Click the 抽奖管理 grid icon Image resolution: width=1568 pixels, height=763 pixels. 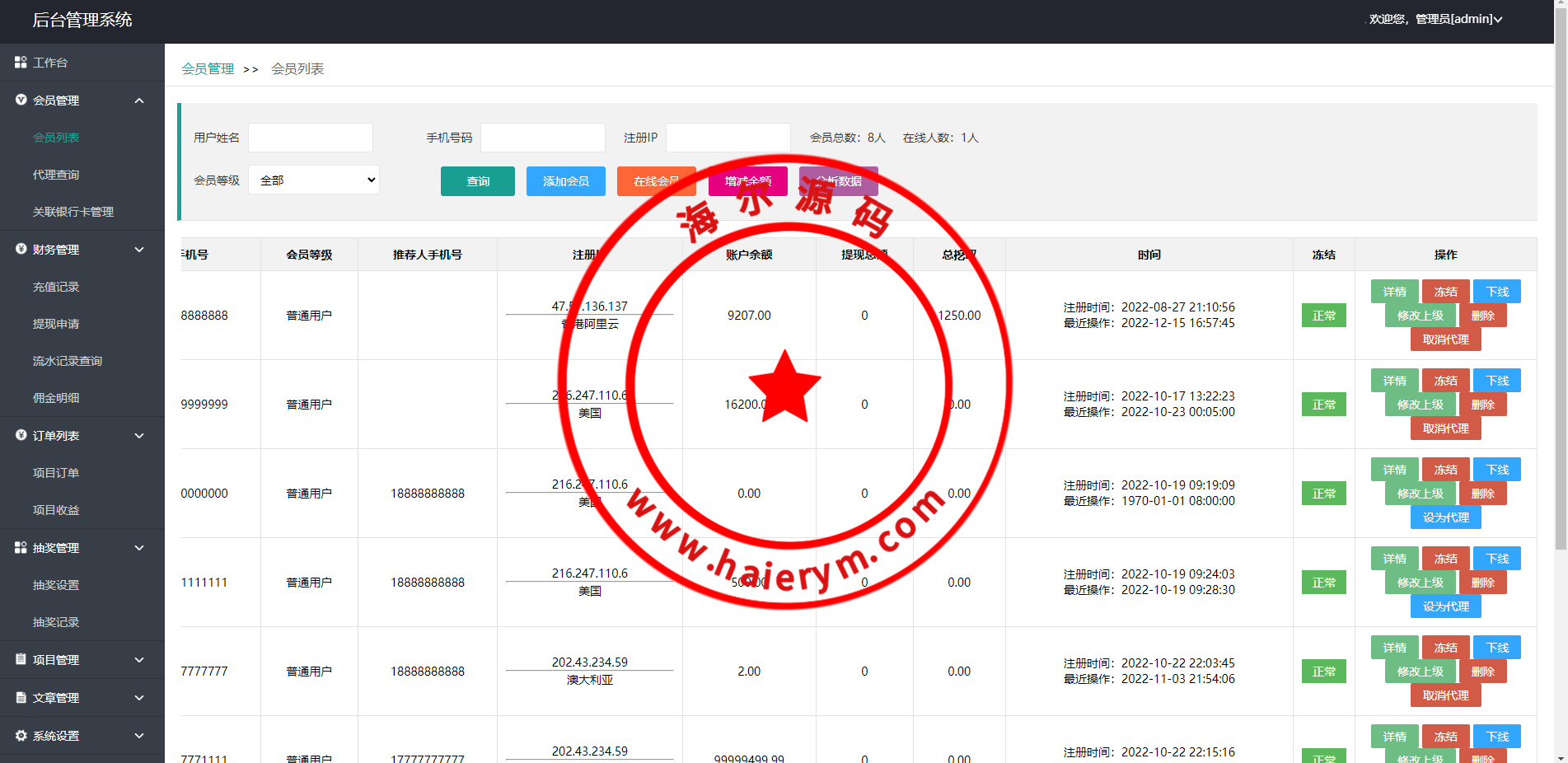pyautogui.click(x=21, y=548)
